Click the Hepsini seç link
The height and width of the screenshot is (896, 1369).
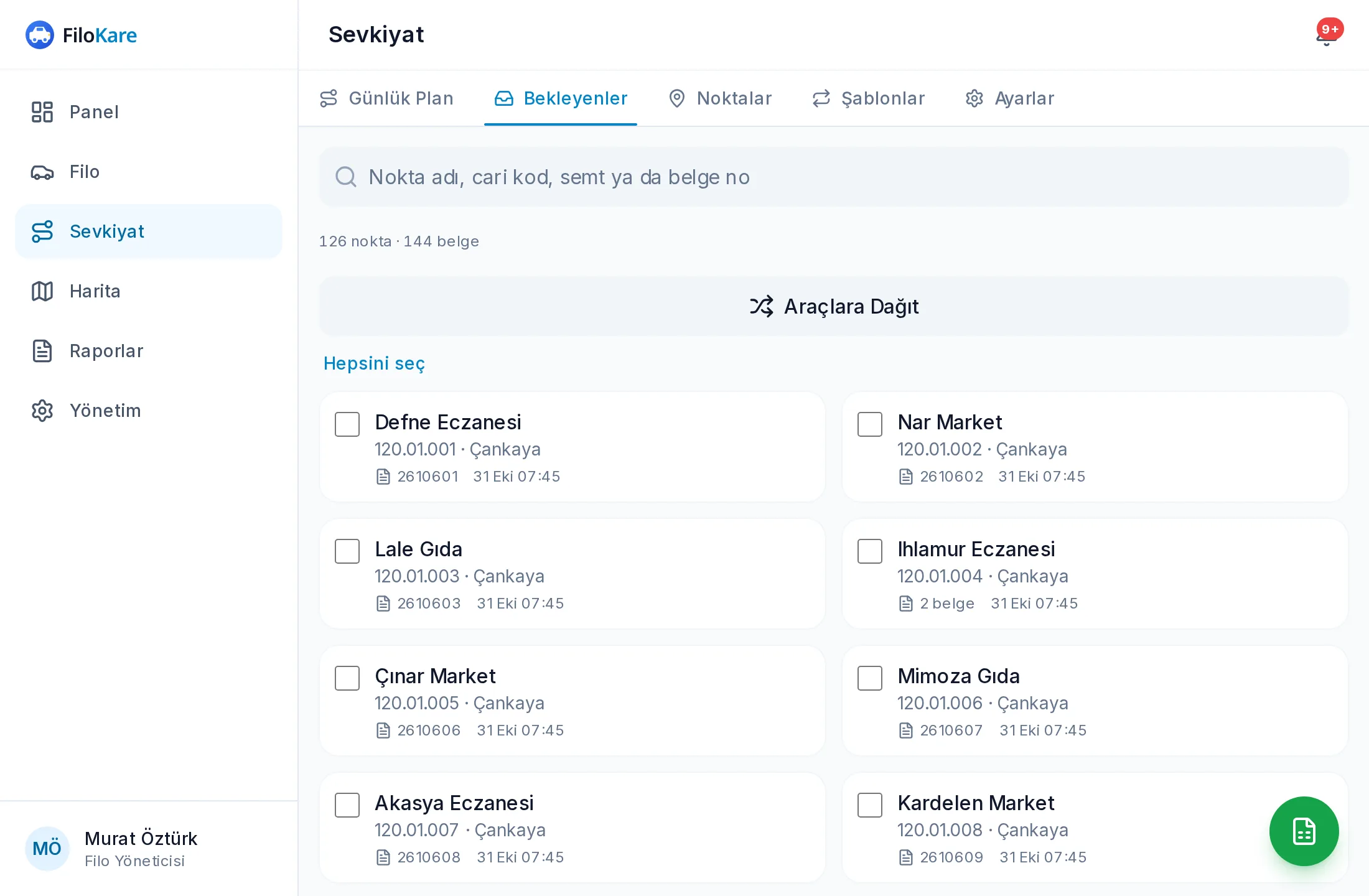coord(374,363)
